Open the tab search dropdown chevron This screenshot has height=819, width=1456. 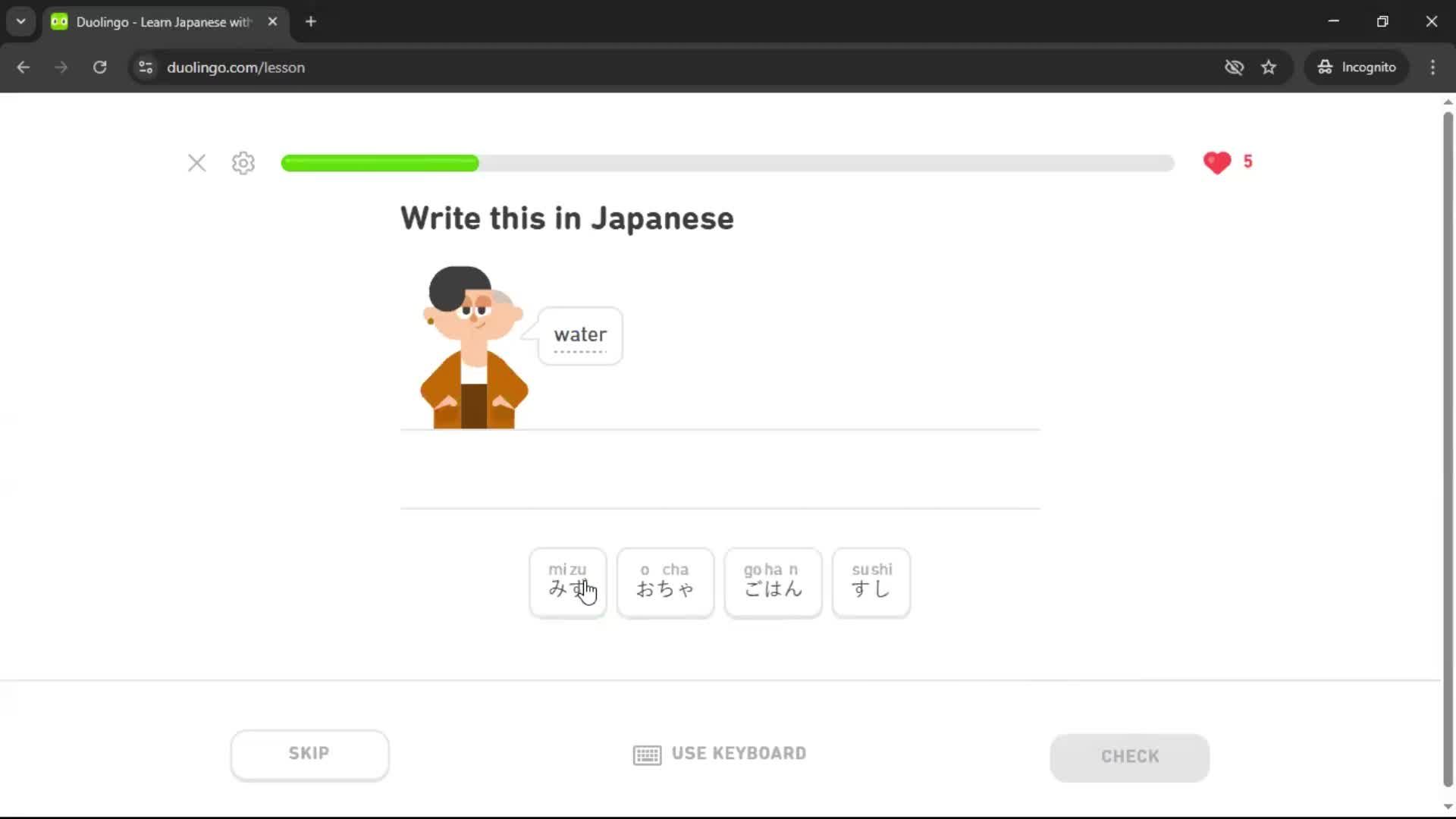pos(20,21)
